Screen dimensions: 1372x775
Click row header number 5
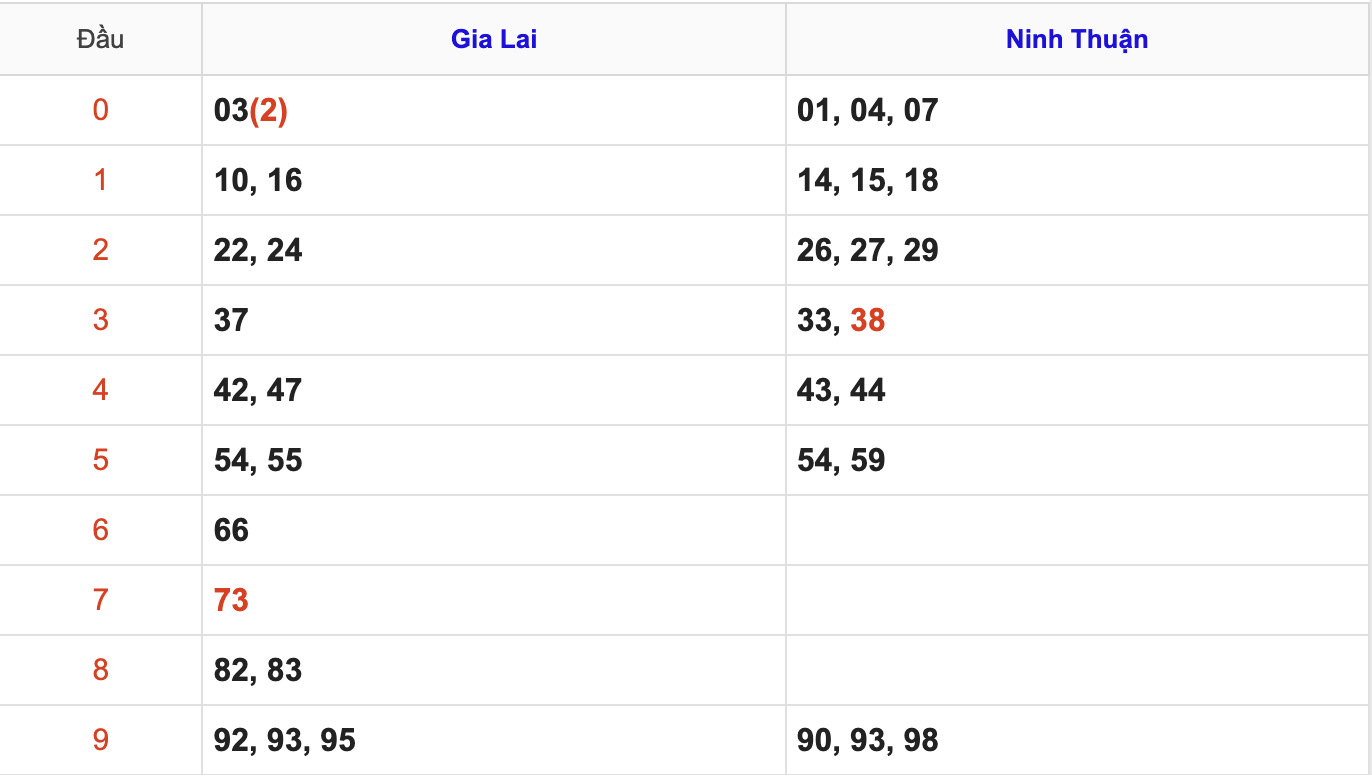(100, 460)
